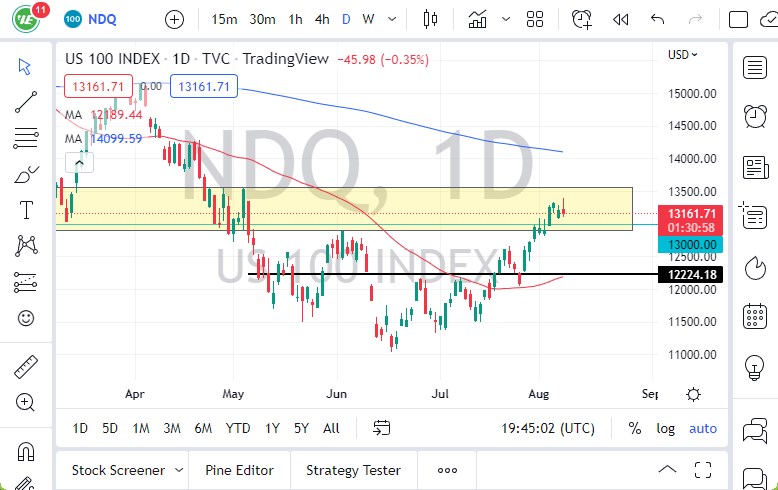Viewport: 778px width, 490px height.
Task: Open the USD currency dropdown
Action: (x=684, y=55)
